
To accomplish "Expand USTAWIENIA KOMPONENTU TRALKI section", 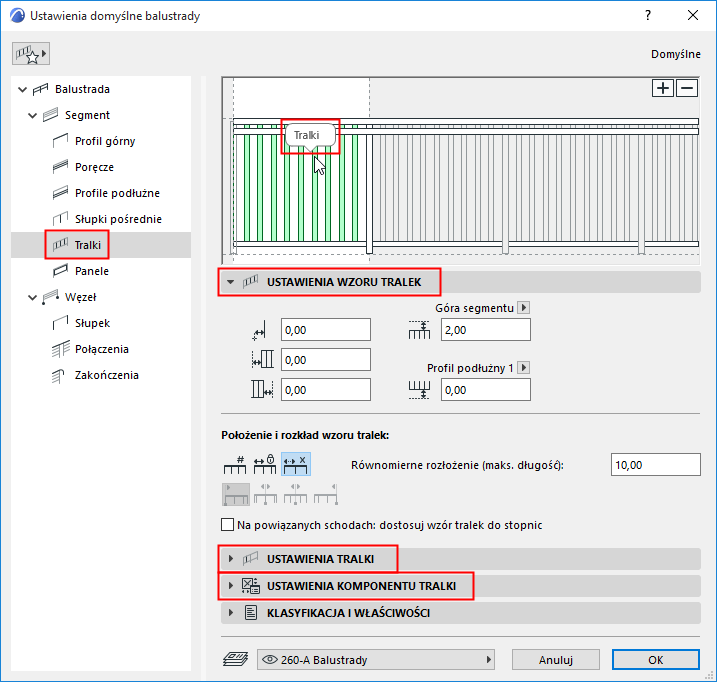I will coord(230,586).
